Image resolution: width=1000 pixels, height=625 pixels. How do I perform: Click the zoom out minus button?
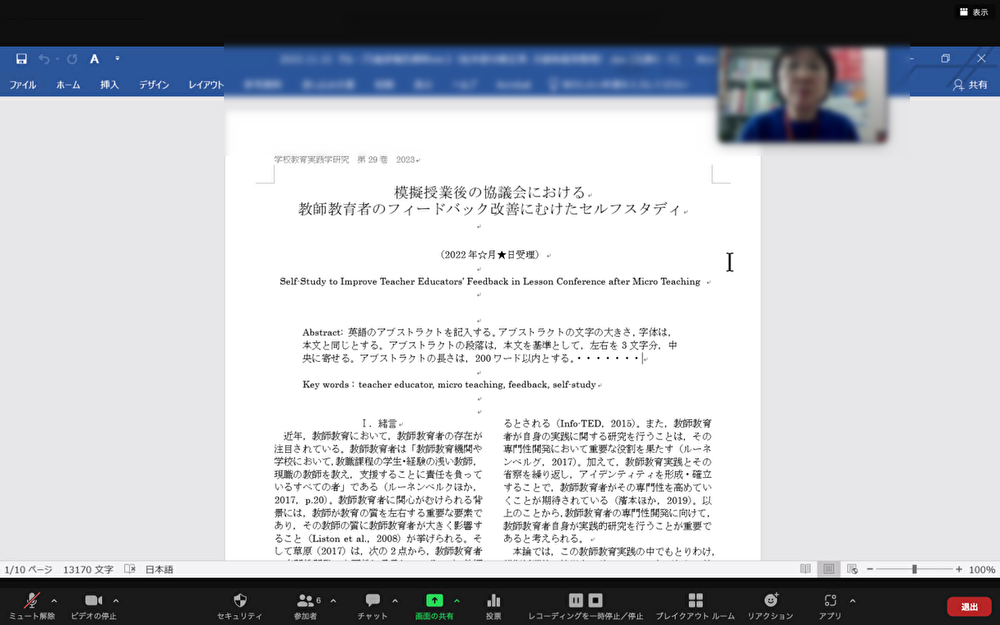pyautogui.click(x=869, y=569)
